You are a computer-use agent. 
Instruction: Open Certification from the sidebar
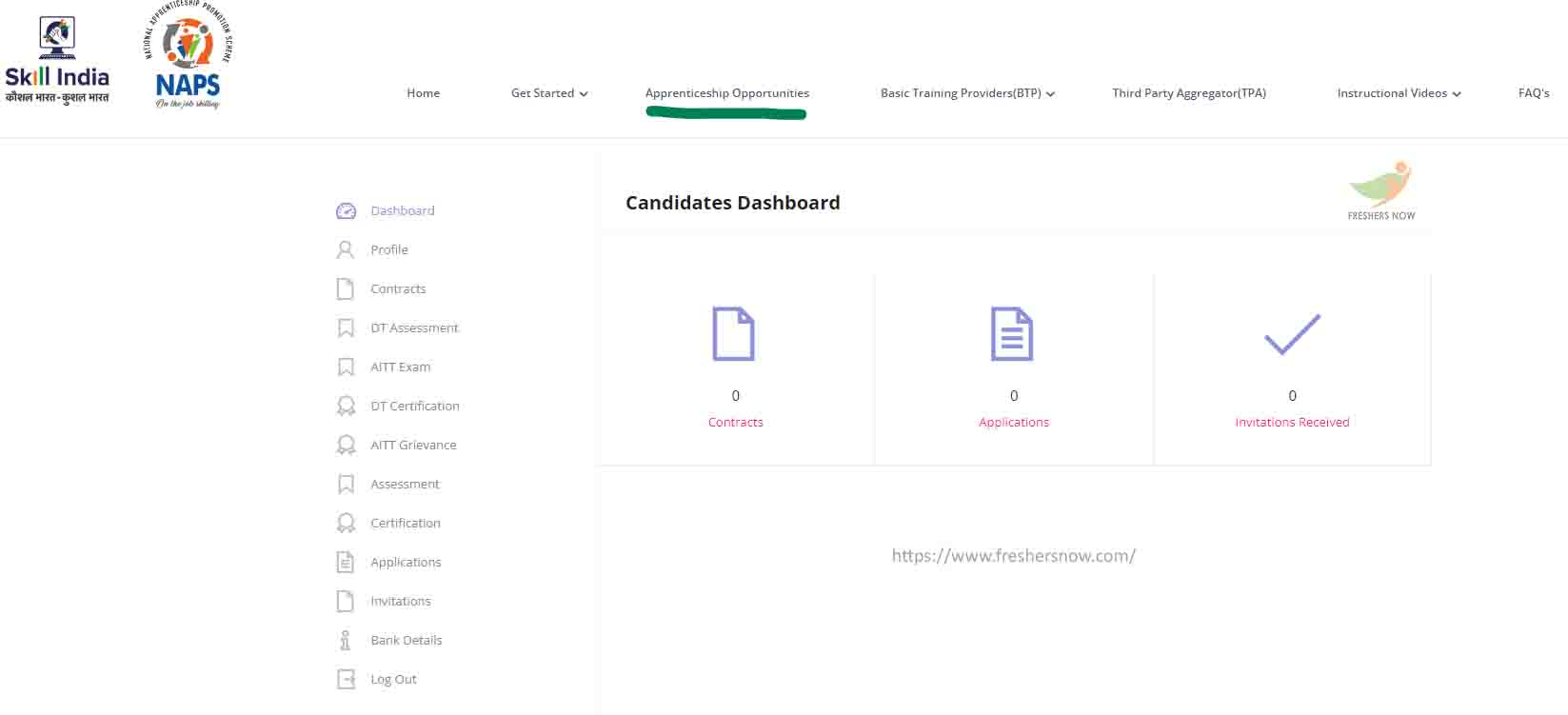point(406,524)
